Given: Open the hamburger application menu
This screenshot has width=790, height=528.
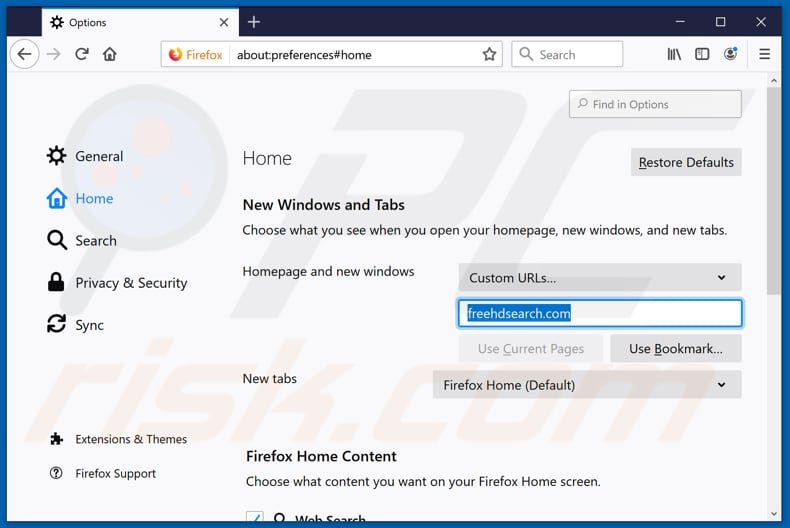Looking at the screenshot, I should pyautogui.click(x=764, y=54).
